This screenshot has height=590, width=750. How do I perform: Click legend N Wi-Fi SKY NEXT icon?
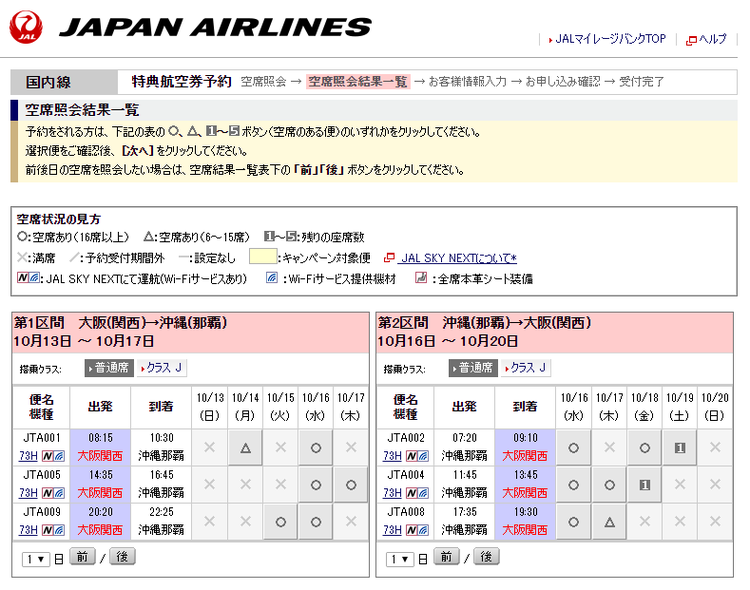point(28,278)
